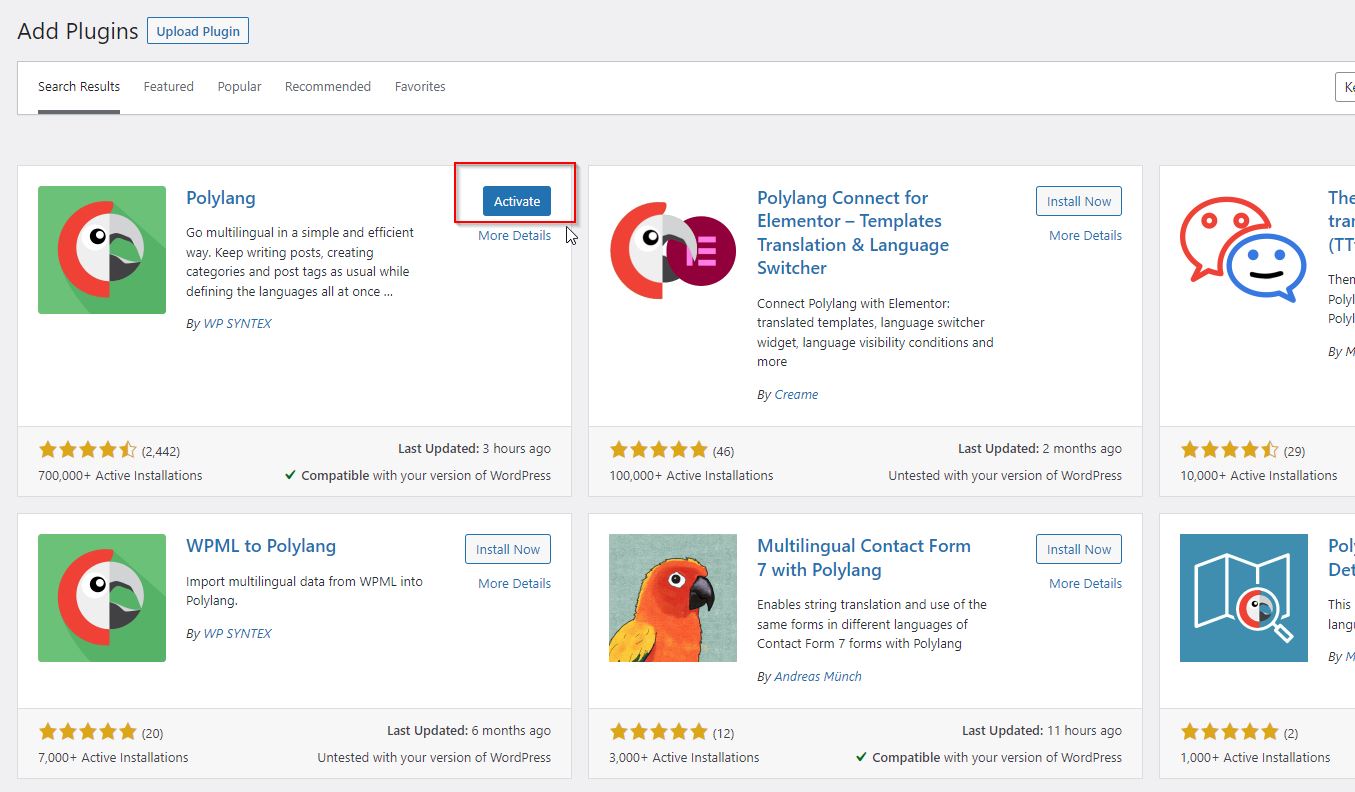
Task: Open WPML to Polylang title link
Action: (261, 546)
